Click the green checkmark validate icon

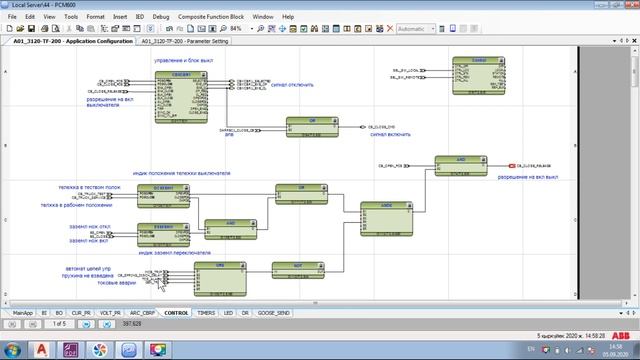pyautogui.click(x=304, y=29)
